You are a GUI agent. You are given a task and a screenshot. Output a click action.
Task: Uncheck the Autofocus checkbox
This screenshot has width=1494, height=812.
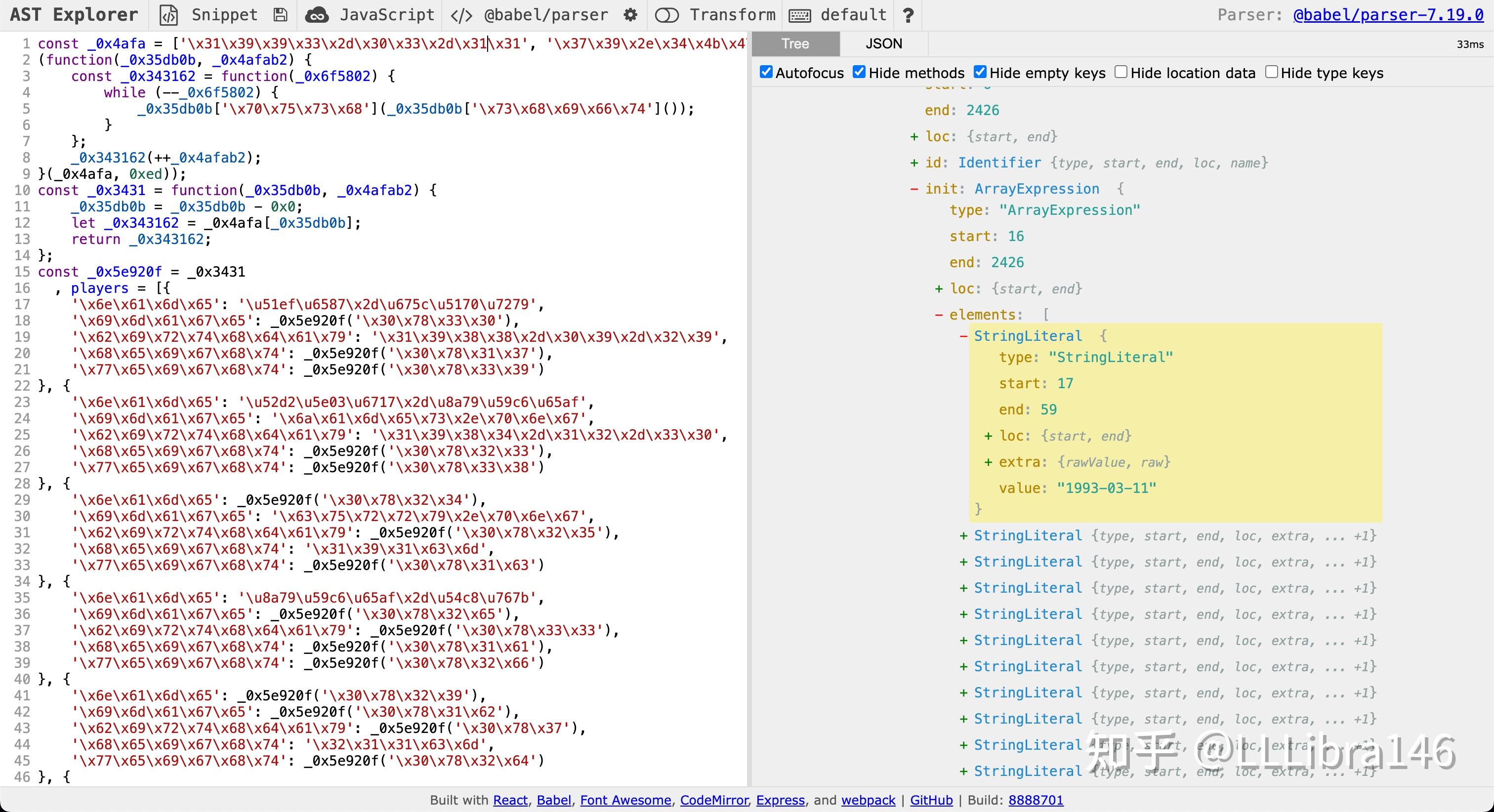766,72
